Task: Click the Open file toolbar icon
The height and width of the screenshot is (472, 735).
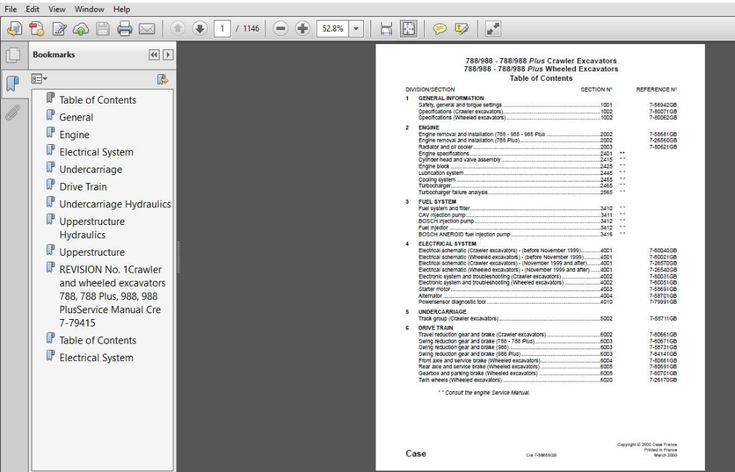Action: click(x=15, y=29)
